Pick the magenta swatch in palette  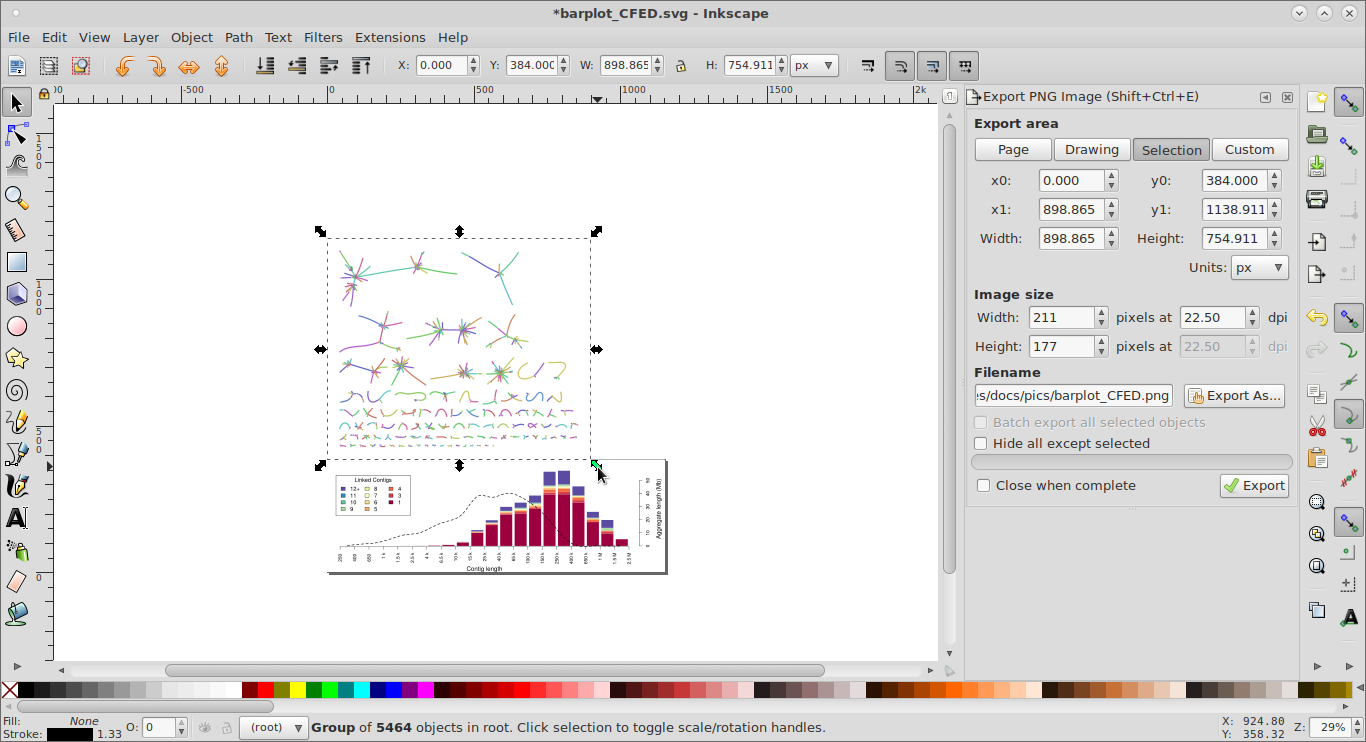[426, 690]
